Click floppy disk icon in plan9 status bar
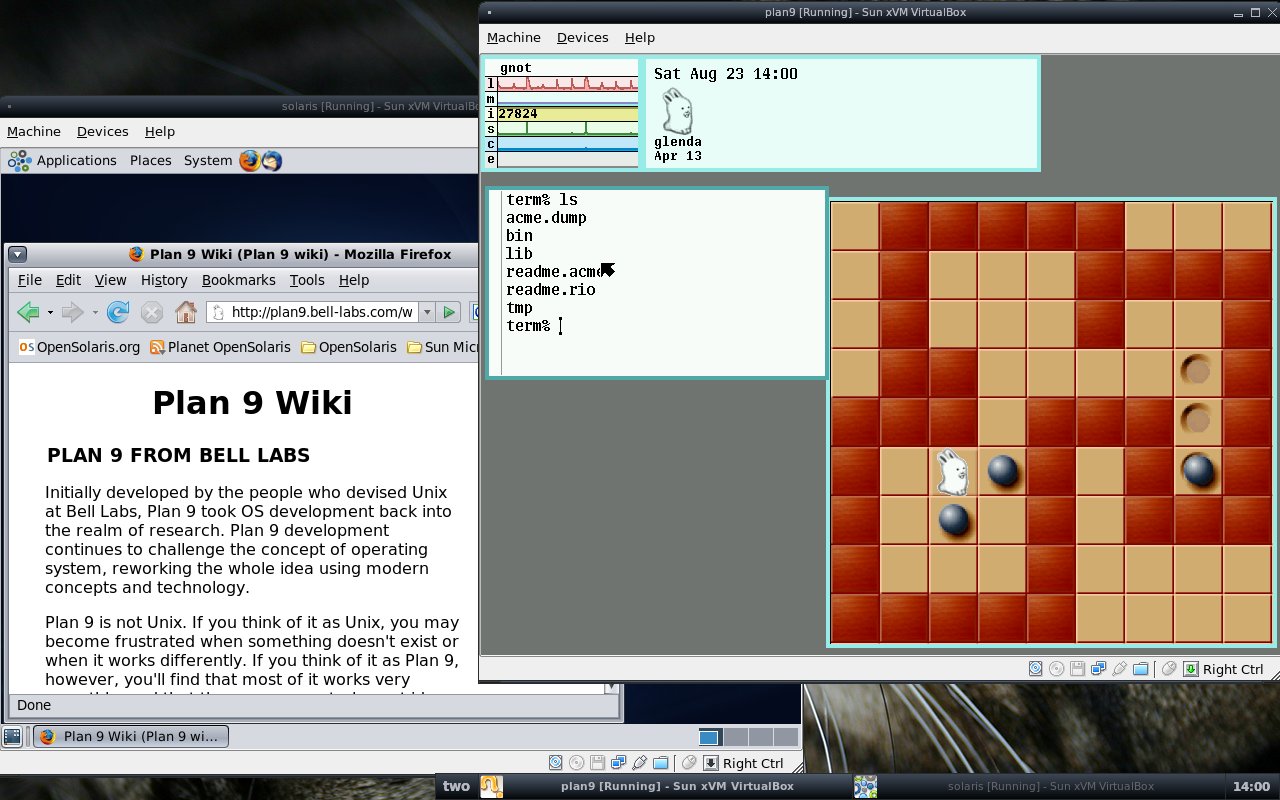This screenshot has width=1280, height=800. [1077, 669]
